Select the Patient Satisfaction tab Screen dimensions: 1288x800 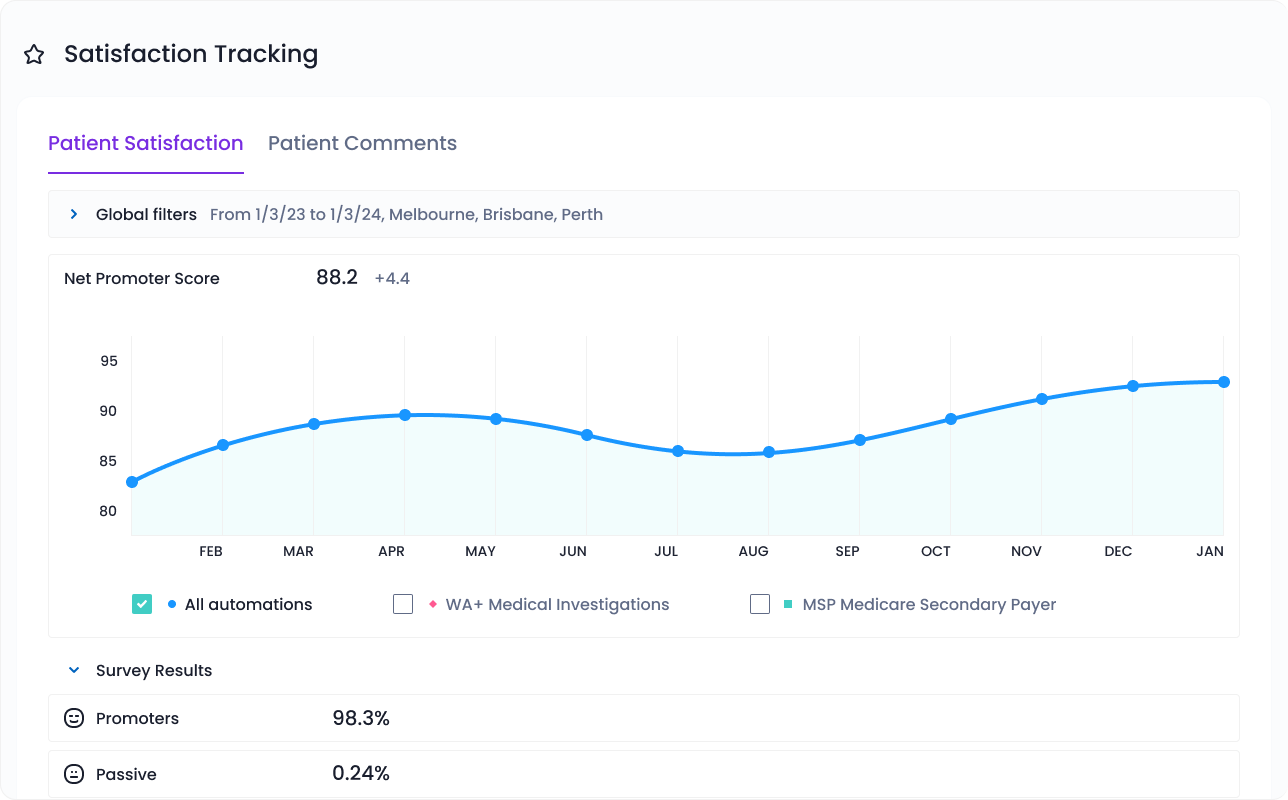point(146,143)
